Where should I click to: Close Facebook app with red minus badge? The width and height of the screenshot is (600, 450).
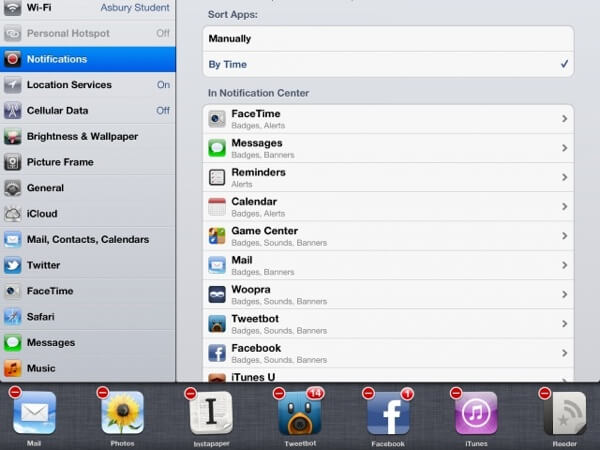coord(368,393)
